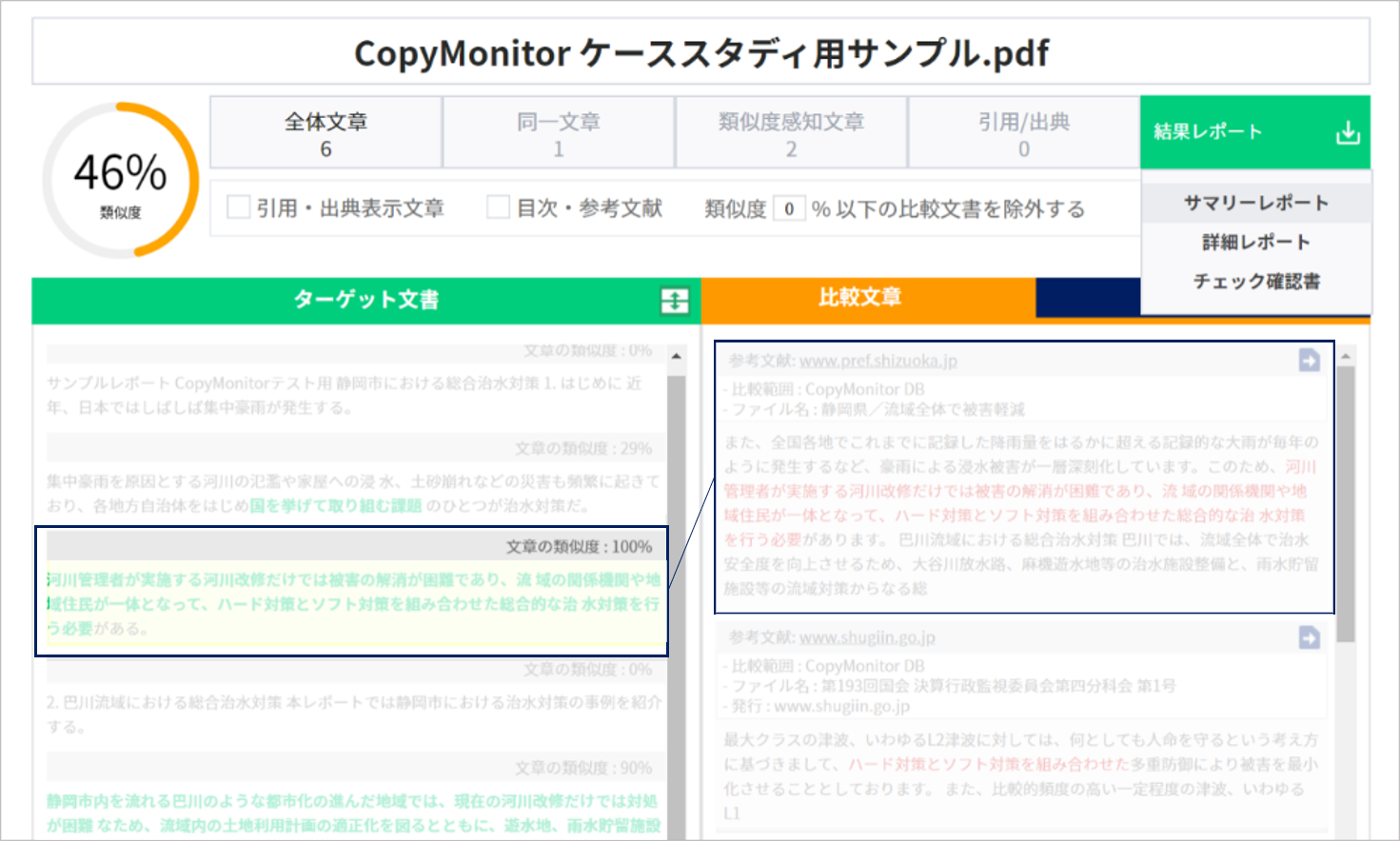Screen dimensions: 1400x841
Task: Open the 結果レポート dropdown button
Action: tap(1255, 132)
